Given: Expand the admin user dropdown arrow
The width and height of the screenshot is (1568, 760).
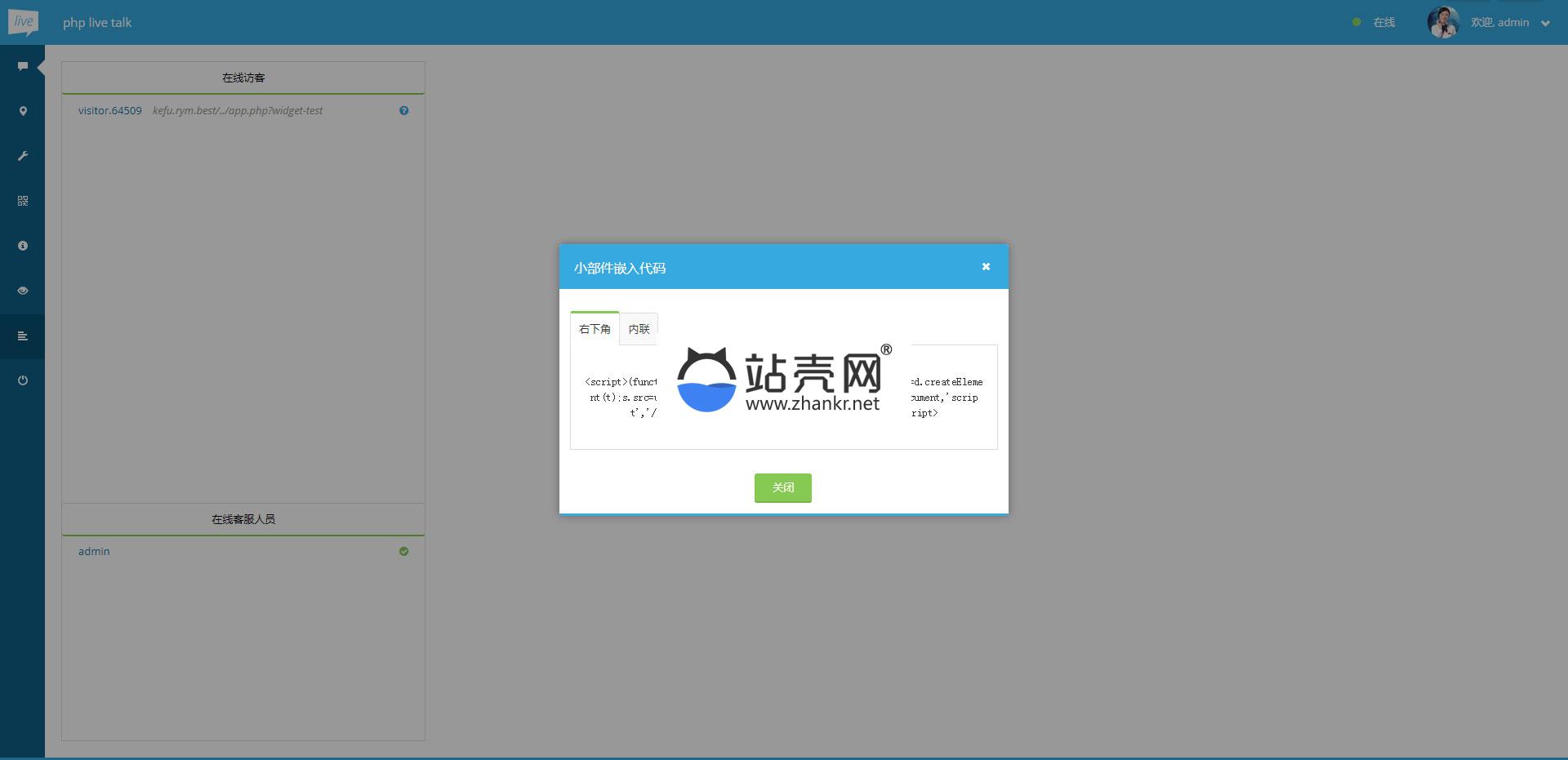Looking at the screenshot, I should coord(1545,24).
